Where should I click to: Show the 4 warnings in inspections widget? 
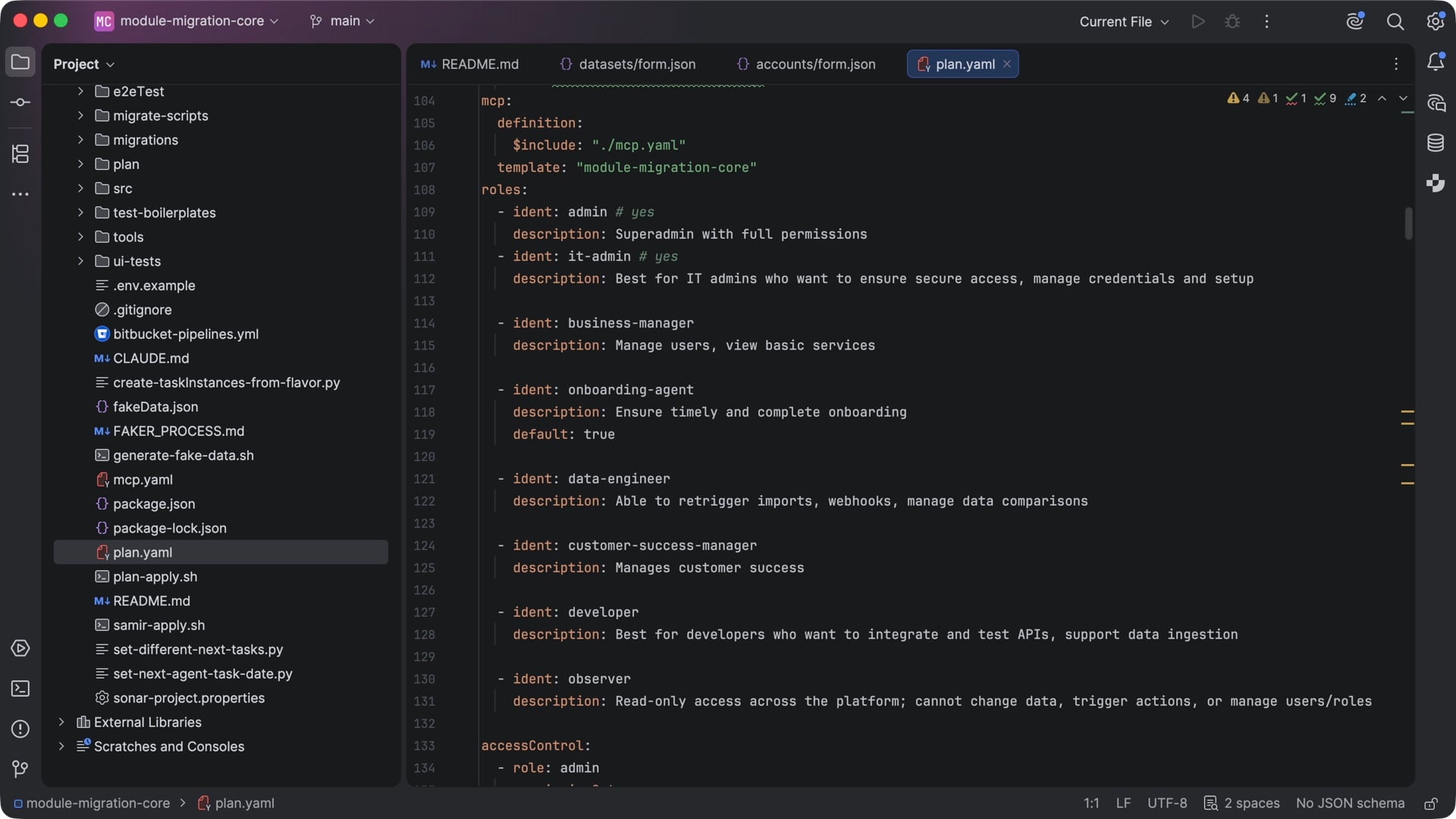click(1238, 99)
